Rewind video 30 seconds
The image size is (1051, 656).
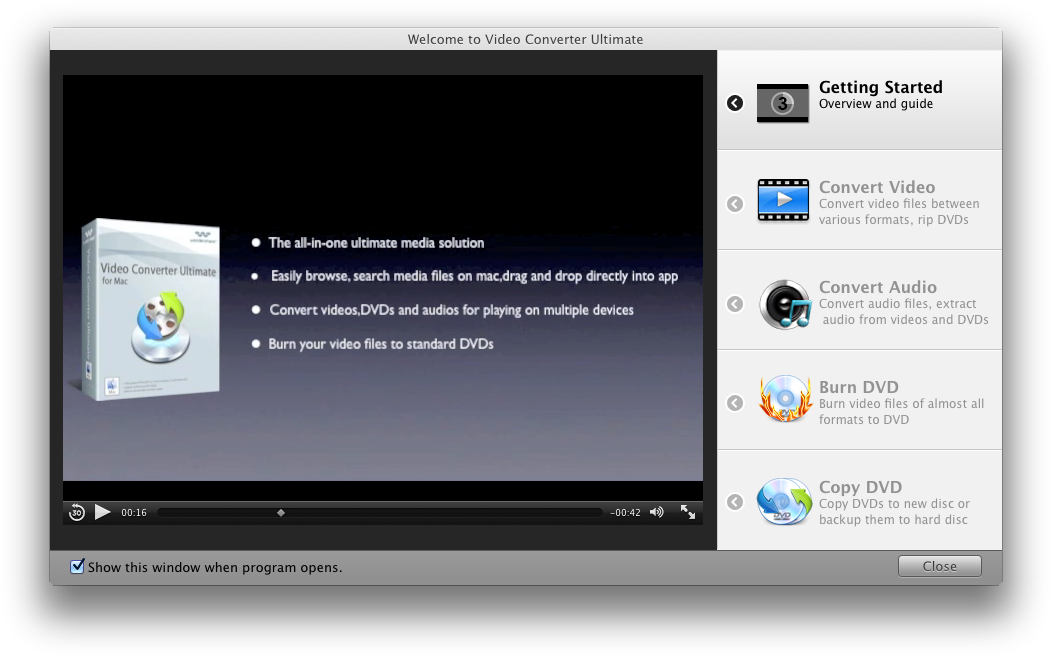click(77, 512)
